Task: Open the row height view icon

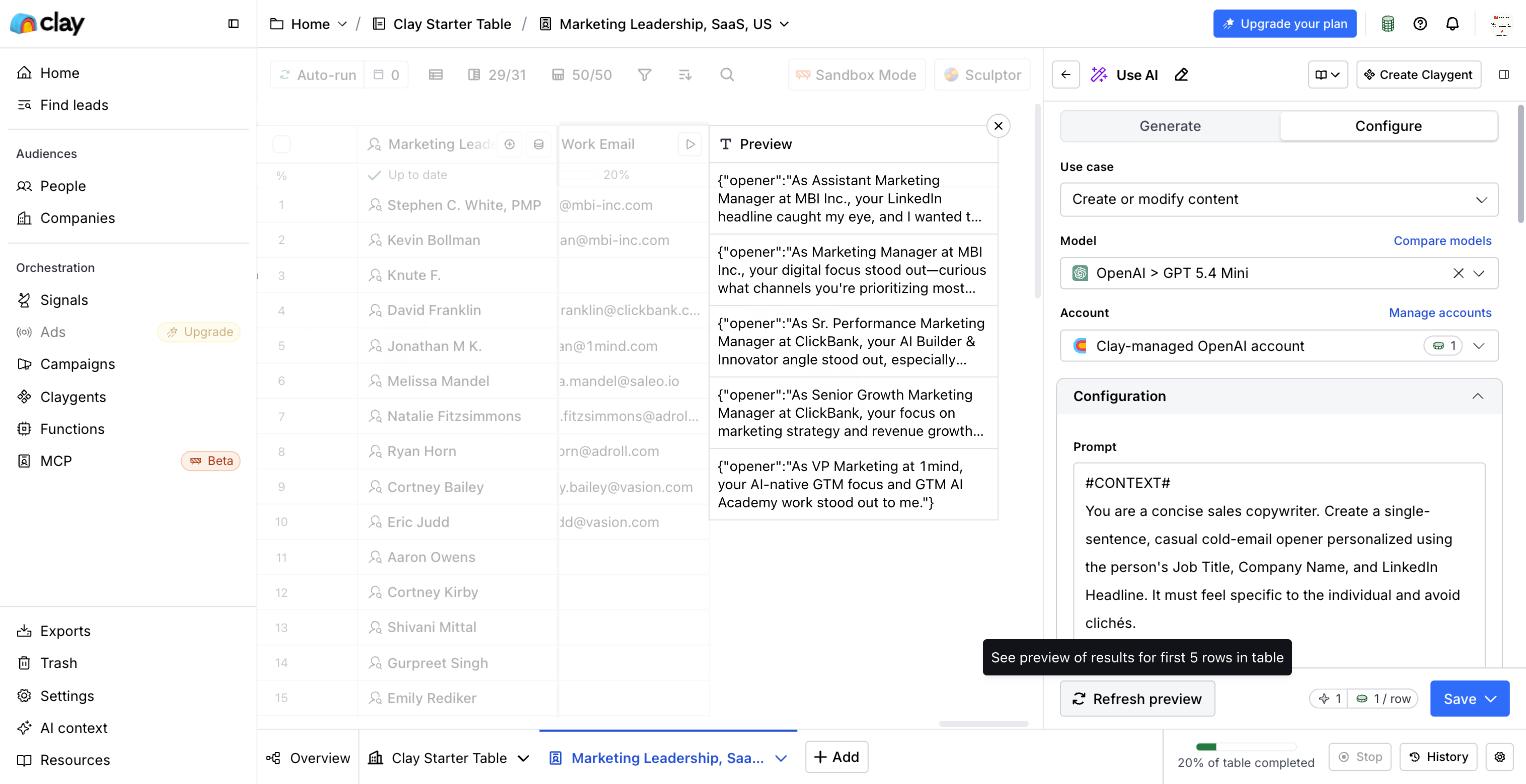Action: coord(436,75)
